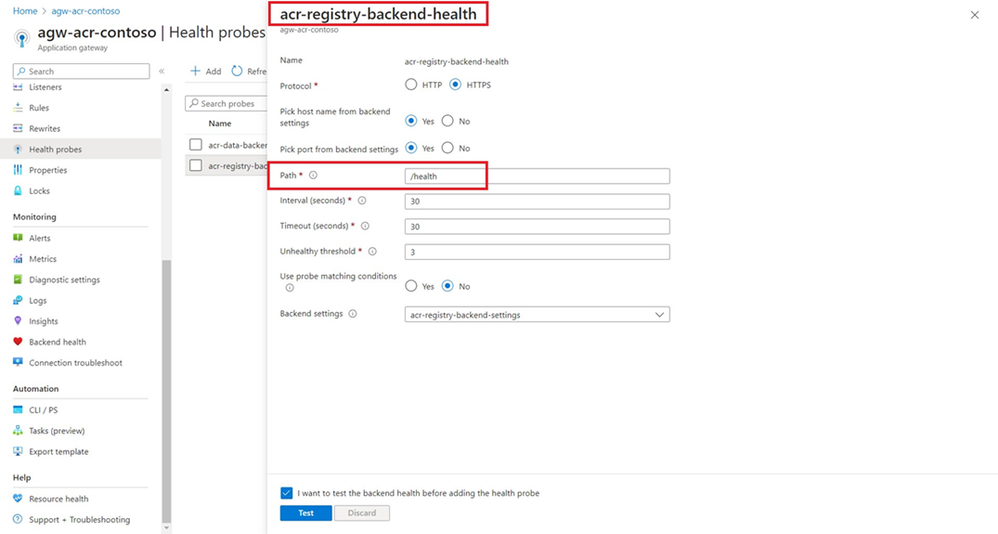Image resolution: width=998 pixels, height=534 pixels.
Task: Click the Connection troubleshoot icon
Action: coord(18,363)
